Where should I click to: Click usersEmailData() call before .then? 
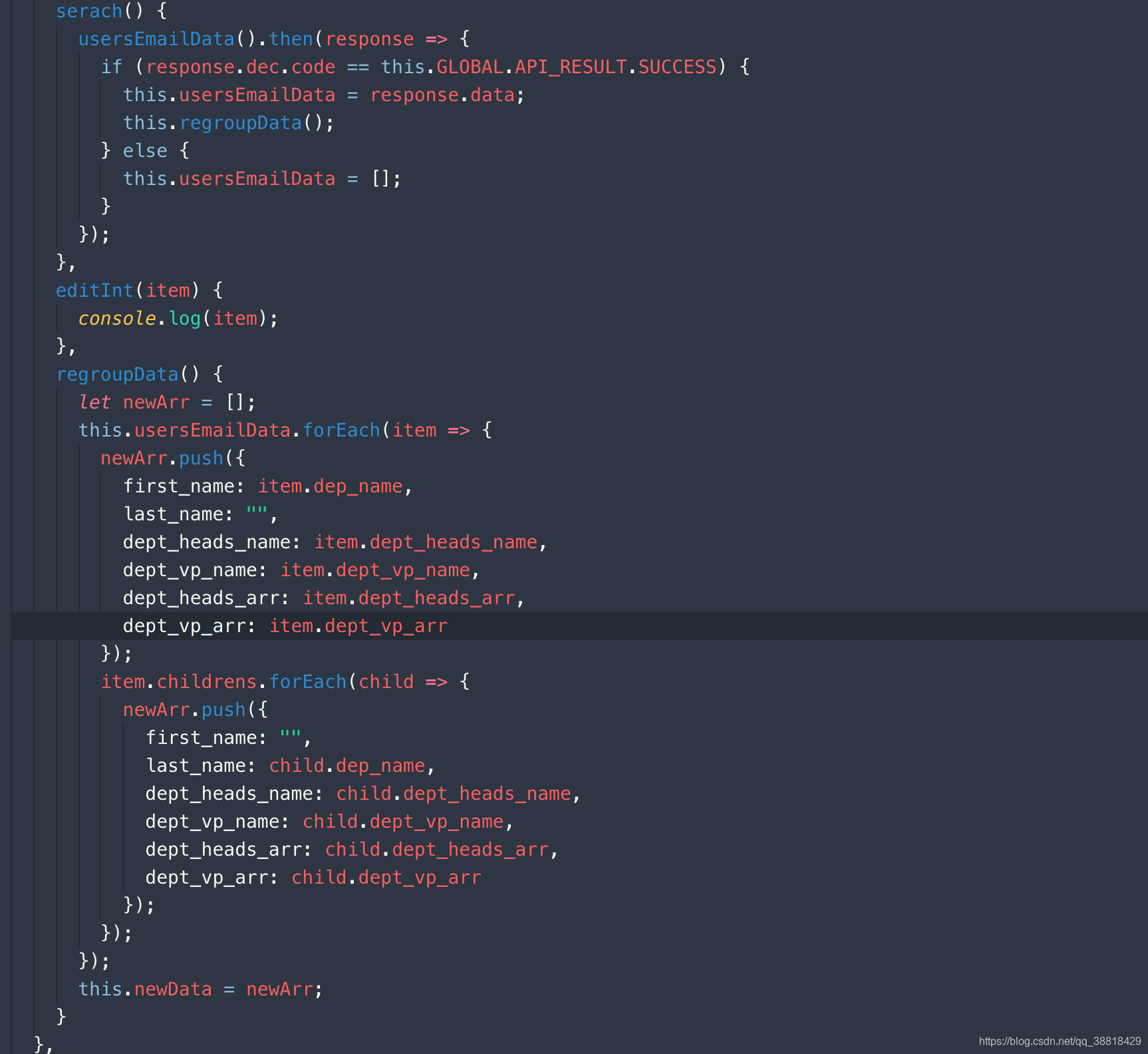click(167, 39)
